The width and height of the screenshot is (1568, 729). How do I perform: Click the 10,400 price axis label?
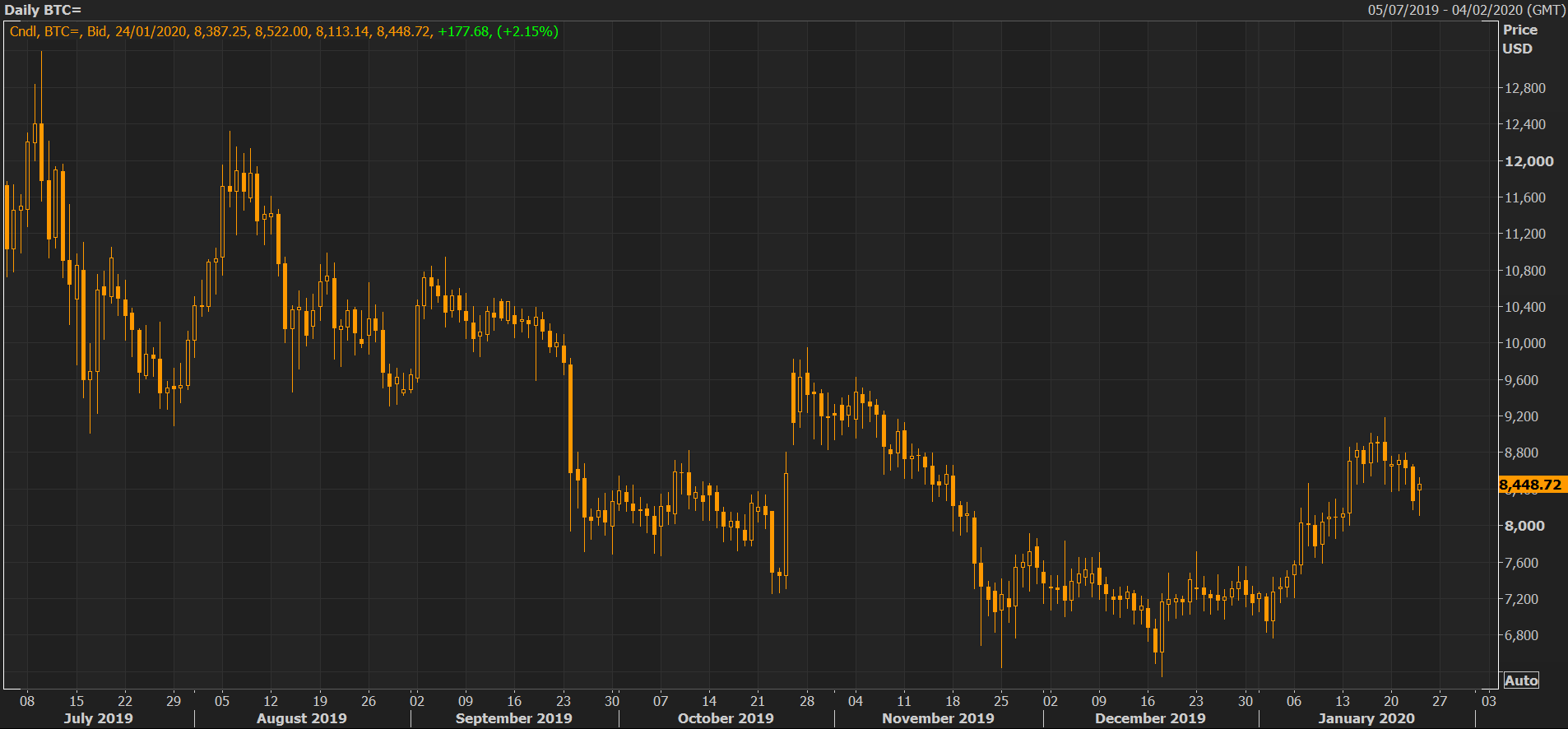tap(1524, 307)
